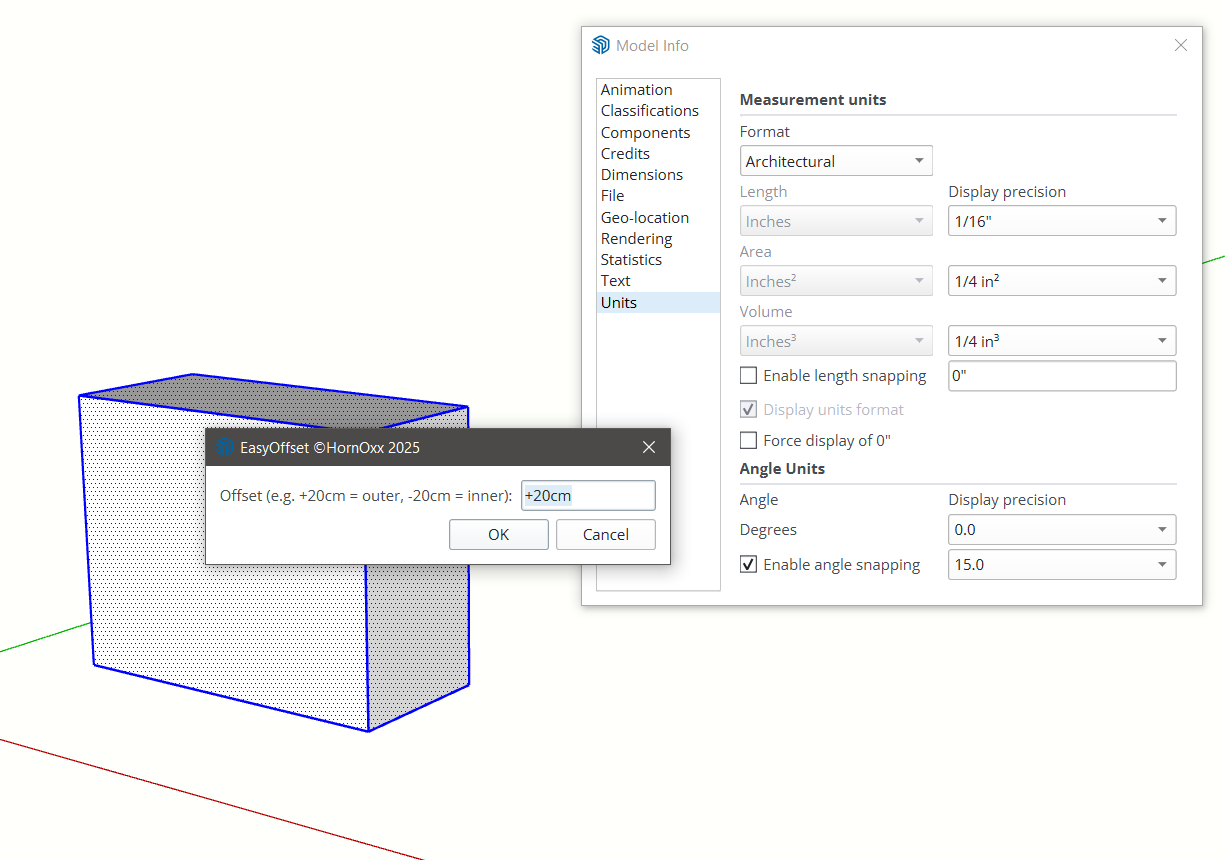Close the Model Info window

1180,46
